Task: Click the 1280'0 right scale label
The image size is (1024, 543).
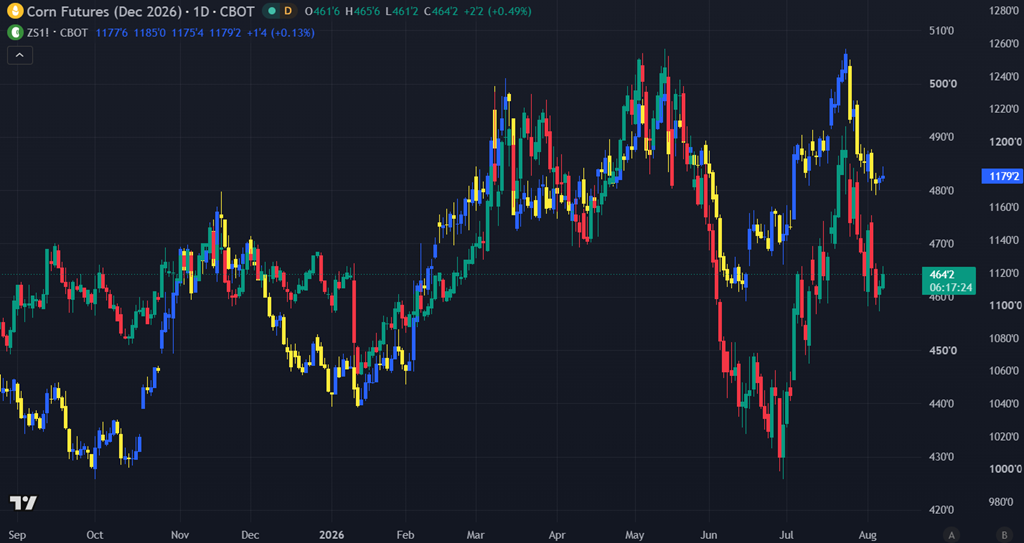Action: pyautogui.click(x=1006, y=11)
